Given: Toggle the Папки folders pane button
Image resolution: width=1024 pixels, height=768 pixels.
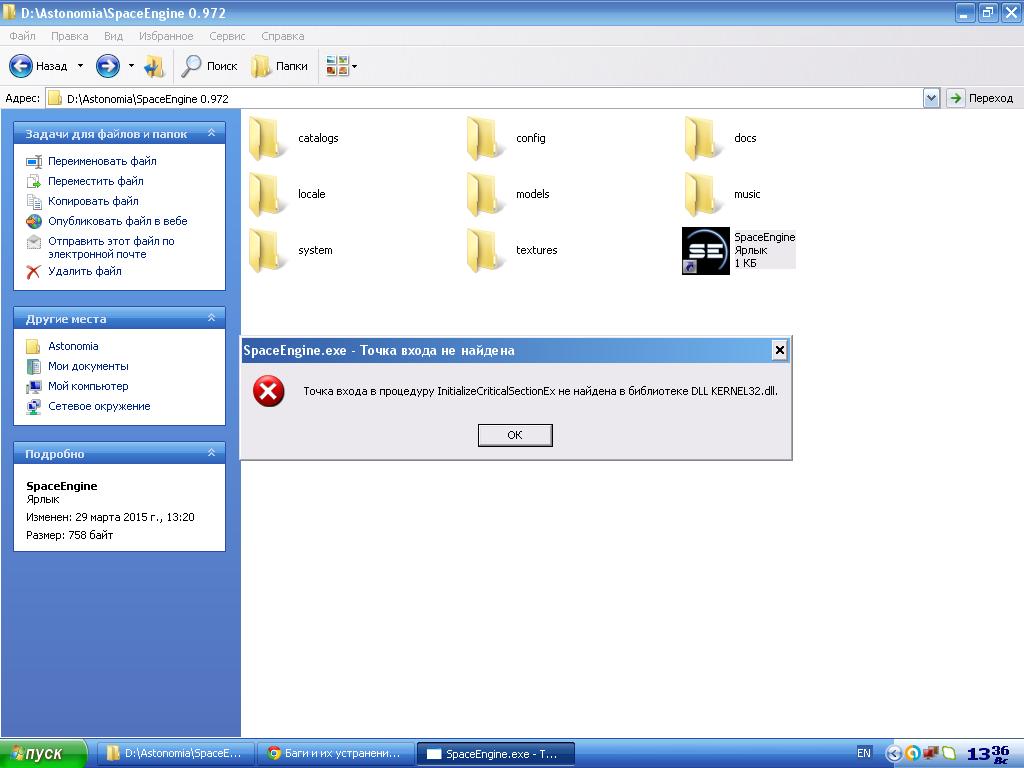Looking at the screenshot, I should pos(280,66).
